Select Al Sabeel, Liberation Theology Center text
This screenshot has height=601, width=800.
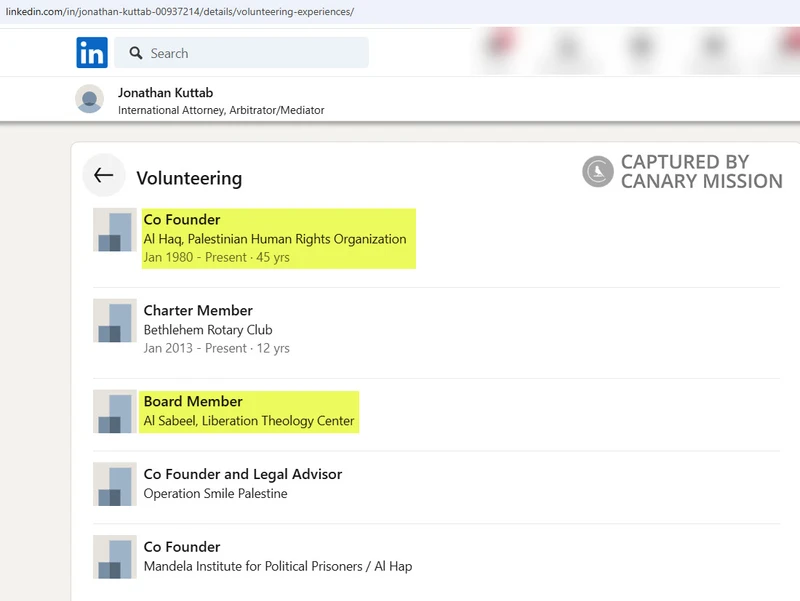point(249,421)
